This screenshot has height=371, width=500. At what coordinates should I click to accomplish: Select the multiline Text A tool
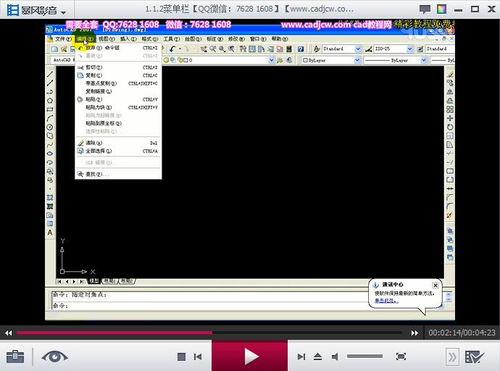pyautogui.click(x=50, y=232)
